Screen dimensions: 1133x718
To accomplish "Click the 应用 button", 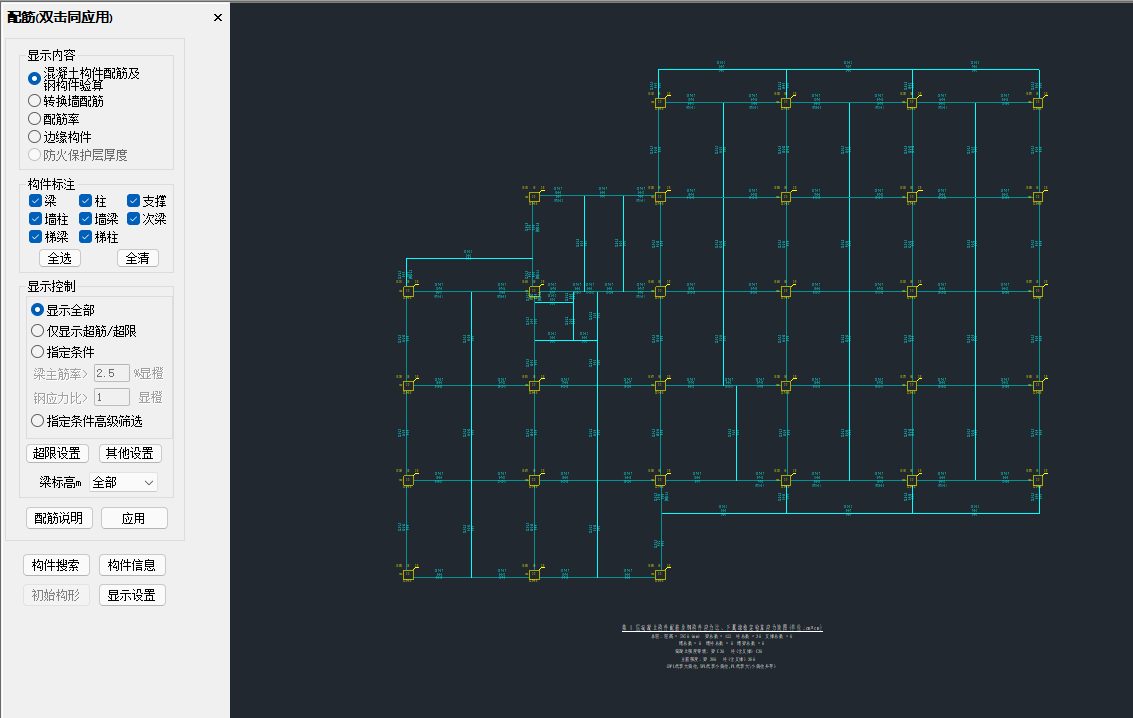I will pos(134,518).
